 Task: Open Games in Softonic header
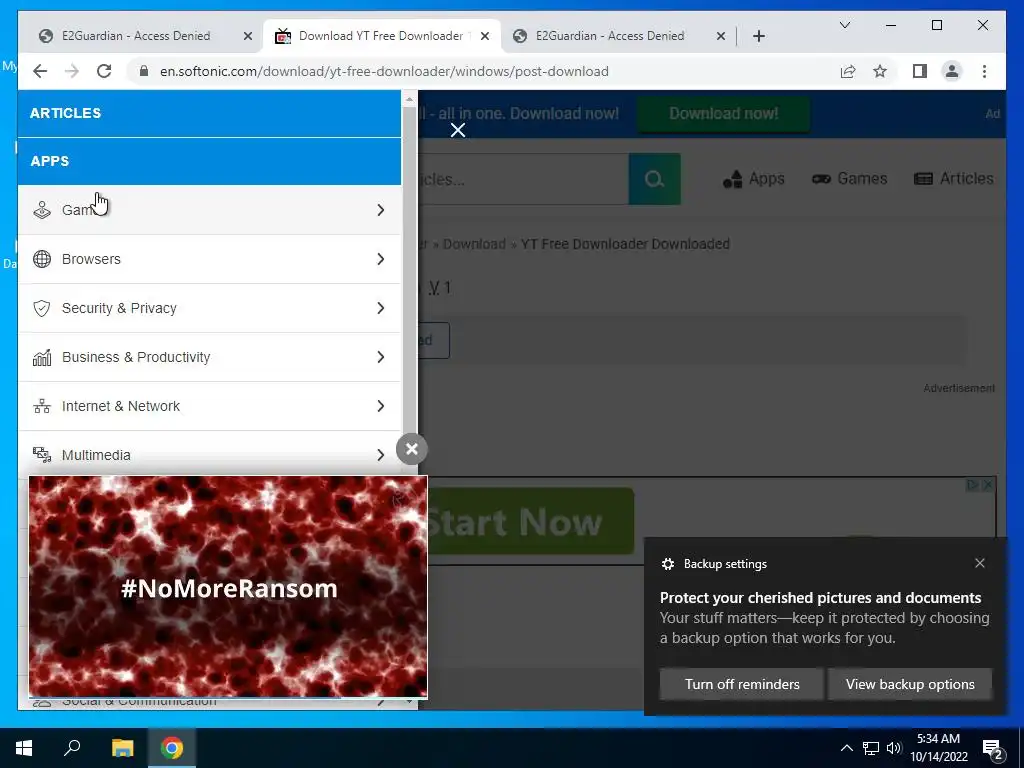[849, 179]
